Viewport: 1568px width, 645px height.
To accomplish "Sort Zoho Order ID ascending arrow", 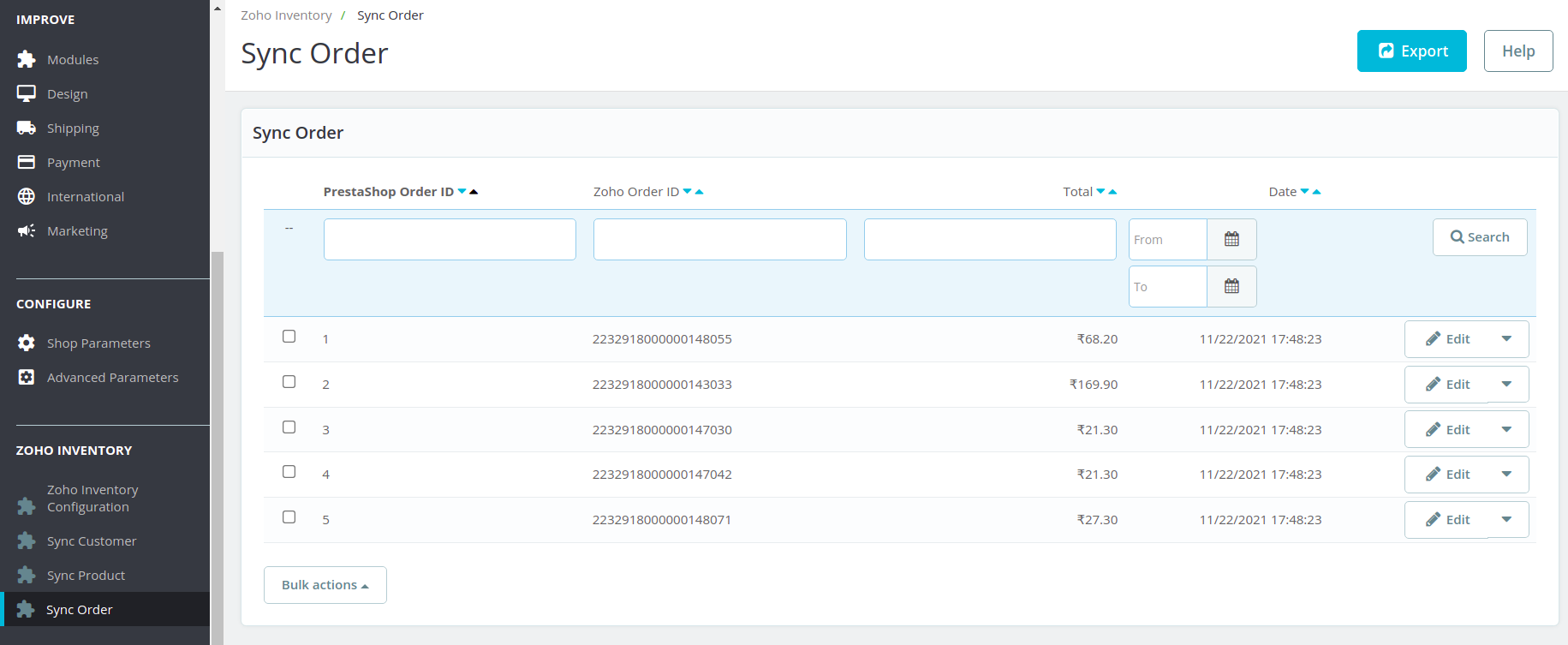I will [699, 191].
